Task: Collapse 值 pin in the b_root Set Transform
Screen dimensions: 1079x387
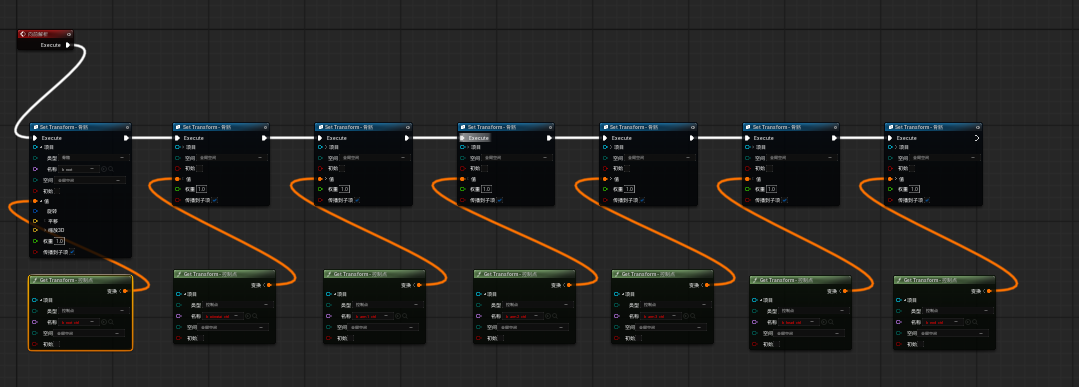Action: pyautogui.click(x=41, y=201)
